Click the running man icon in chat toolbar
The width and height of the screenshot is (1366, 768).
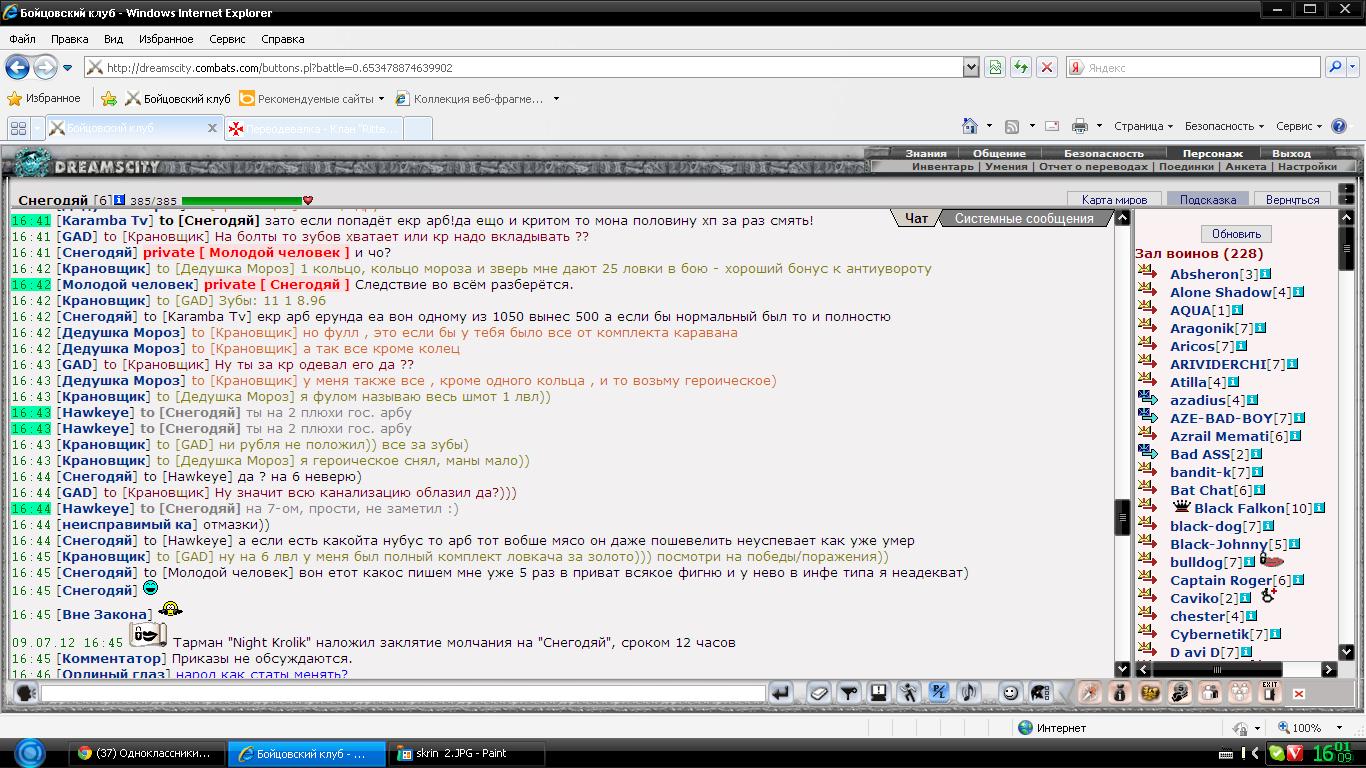909,692
